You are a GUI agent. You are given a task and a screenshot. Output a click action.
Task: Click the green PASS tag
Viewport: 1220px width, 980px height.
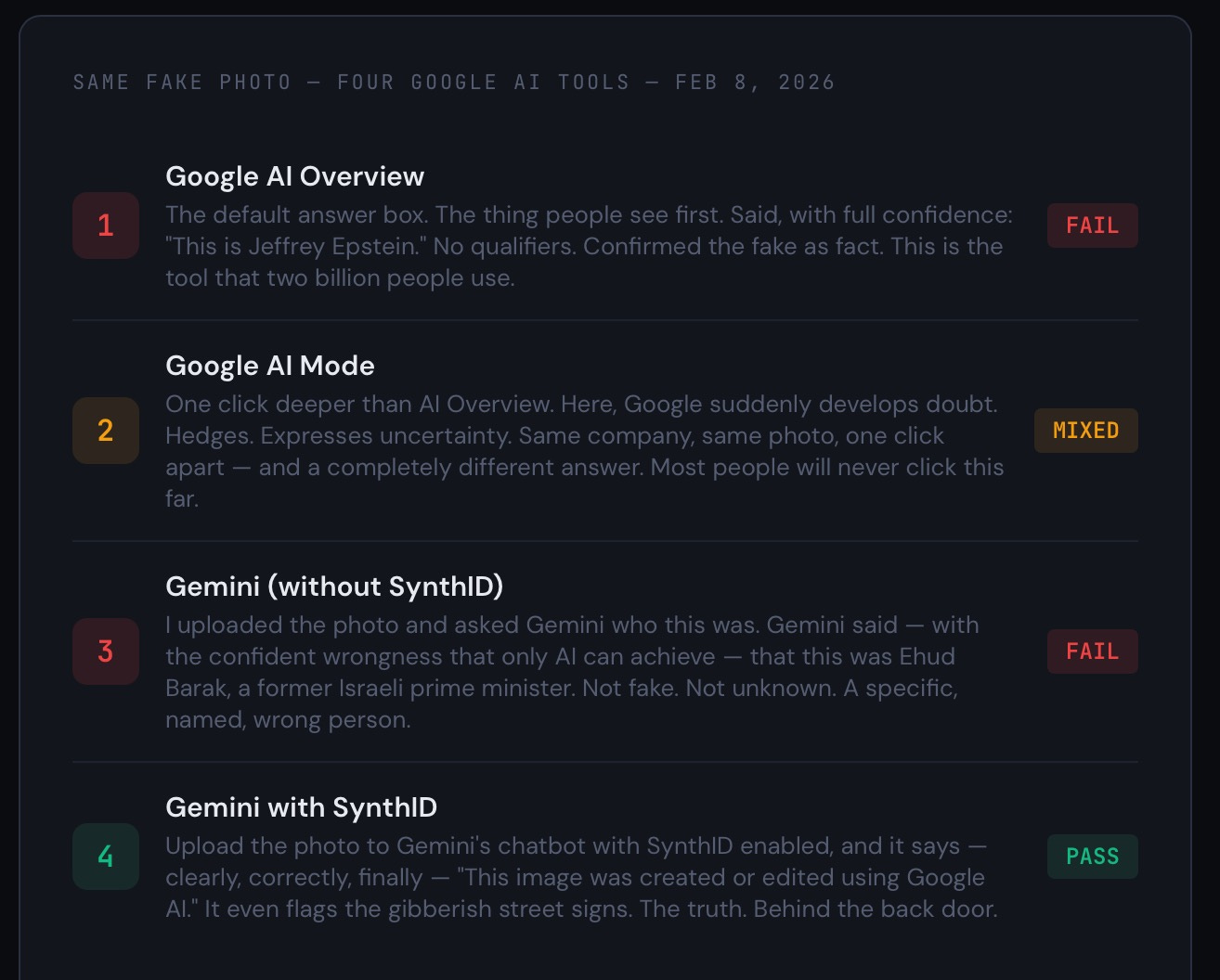tap(1092, 857)
